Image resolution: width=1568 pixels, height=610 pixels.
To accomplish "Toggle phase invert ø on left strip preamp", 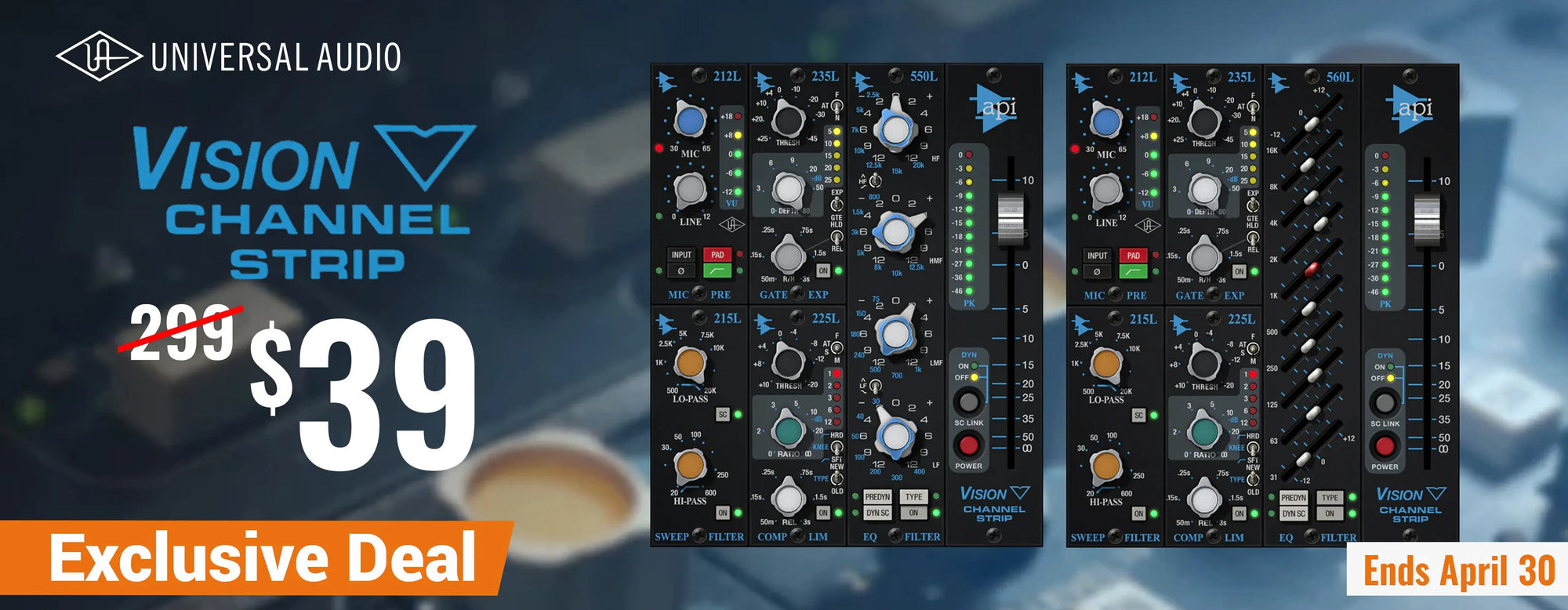I will (681, 271).
